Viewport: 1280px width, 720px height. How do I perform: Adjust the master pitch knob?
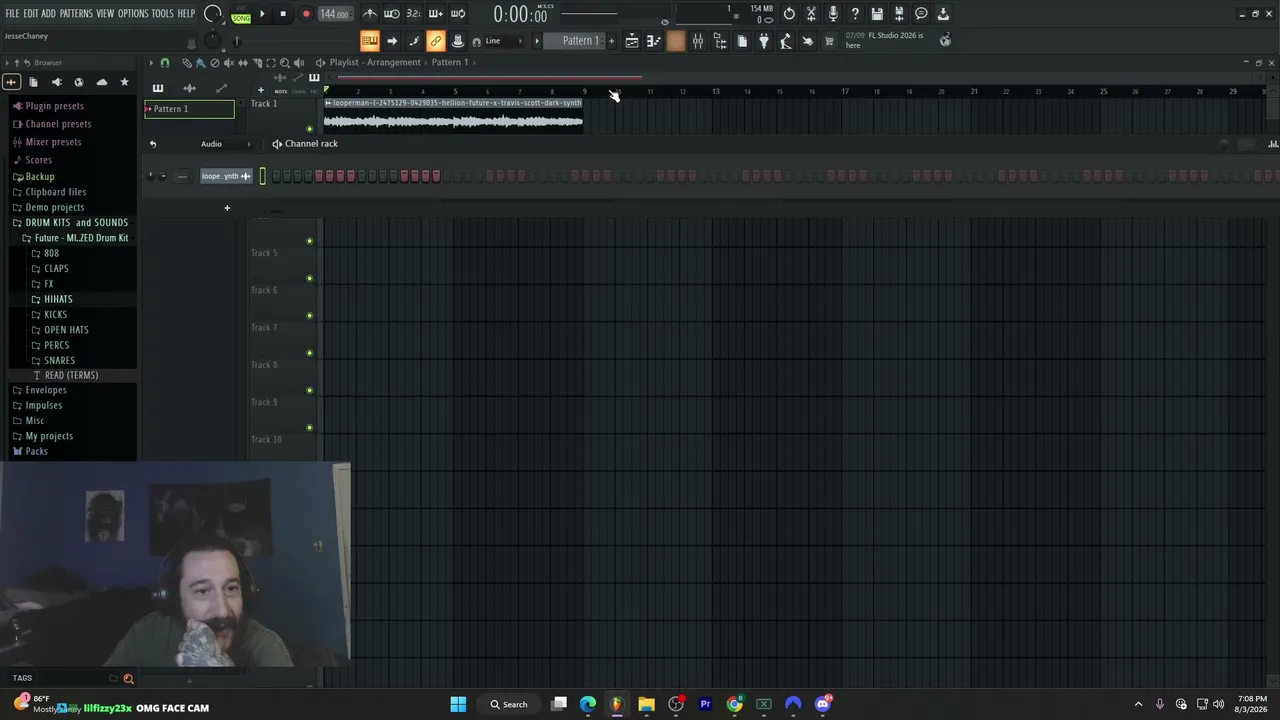[213, 40]
